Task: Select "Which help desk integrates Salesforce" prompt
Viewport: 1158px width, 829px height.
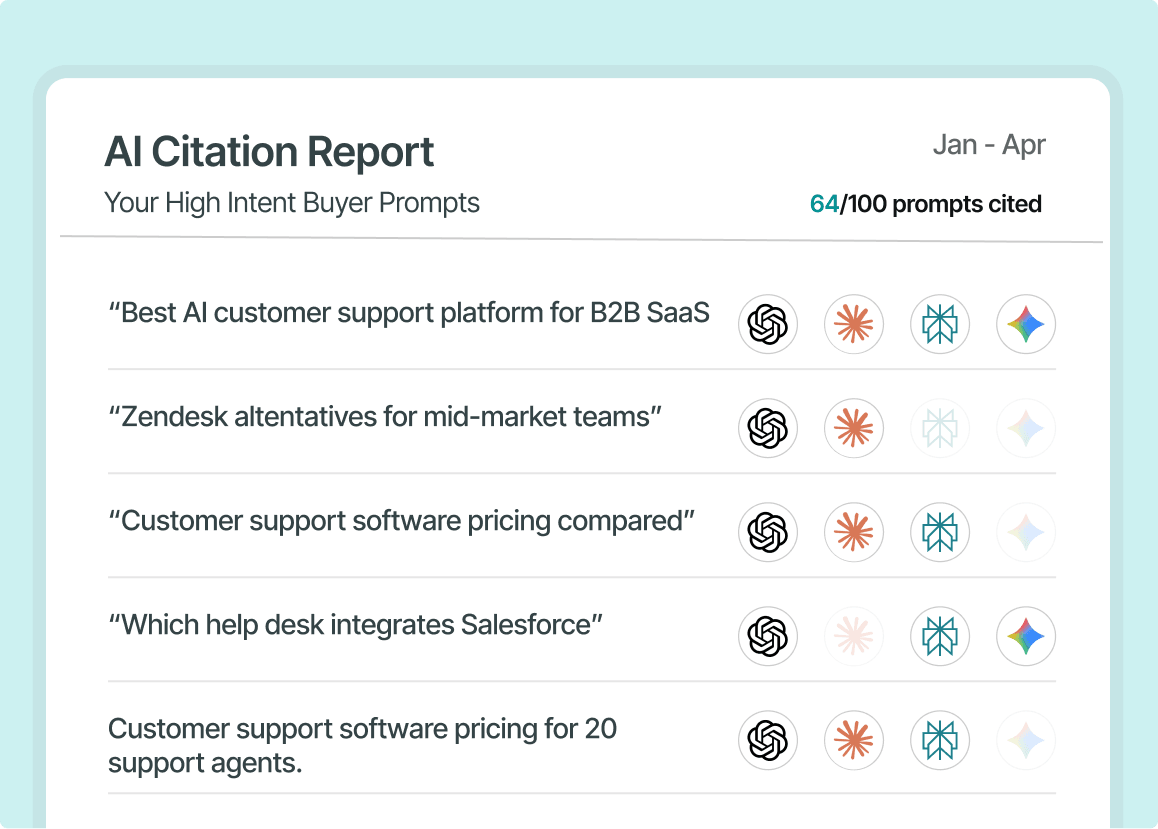Action: [355, 625]
